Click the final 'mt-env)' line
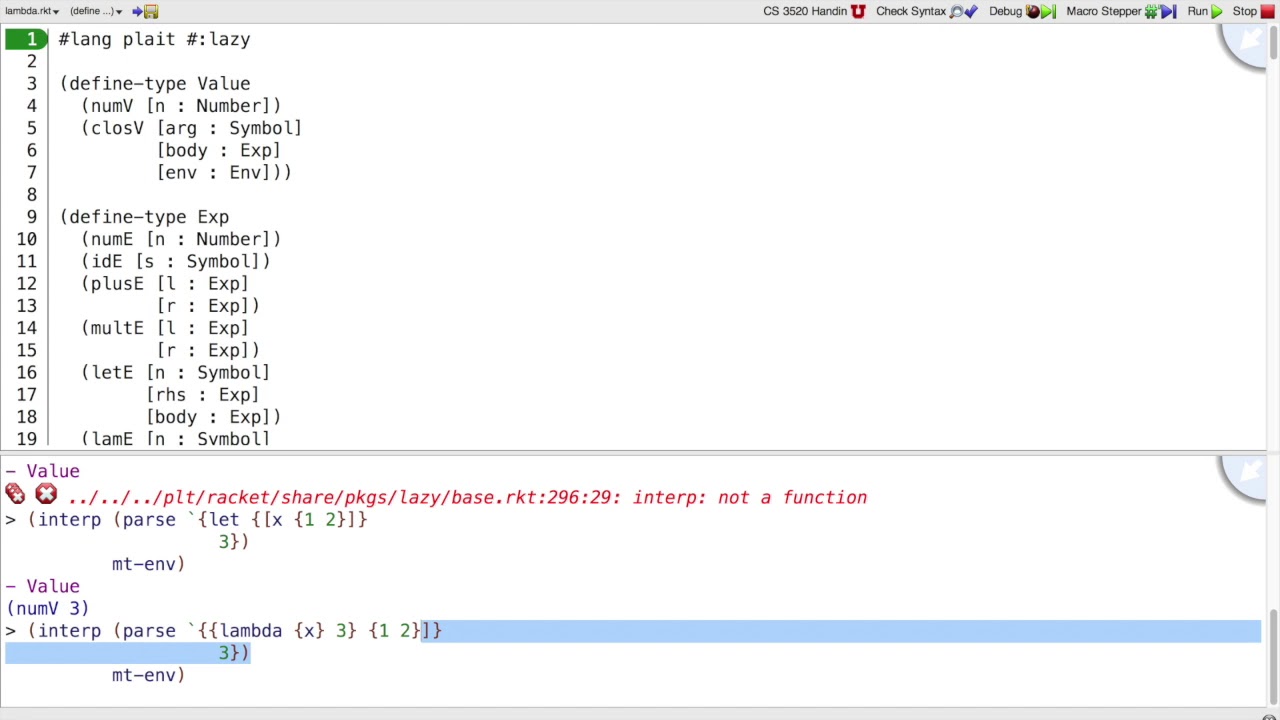Screen dimensions: 1280x720 pos(148,675)
